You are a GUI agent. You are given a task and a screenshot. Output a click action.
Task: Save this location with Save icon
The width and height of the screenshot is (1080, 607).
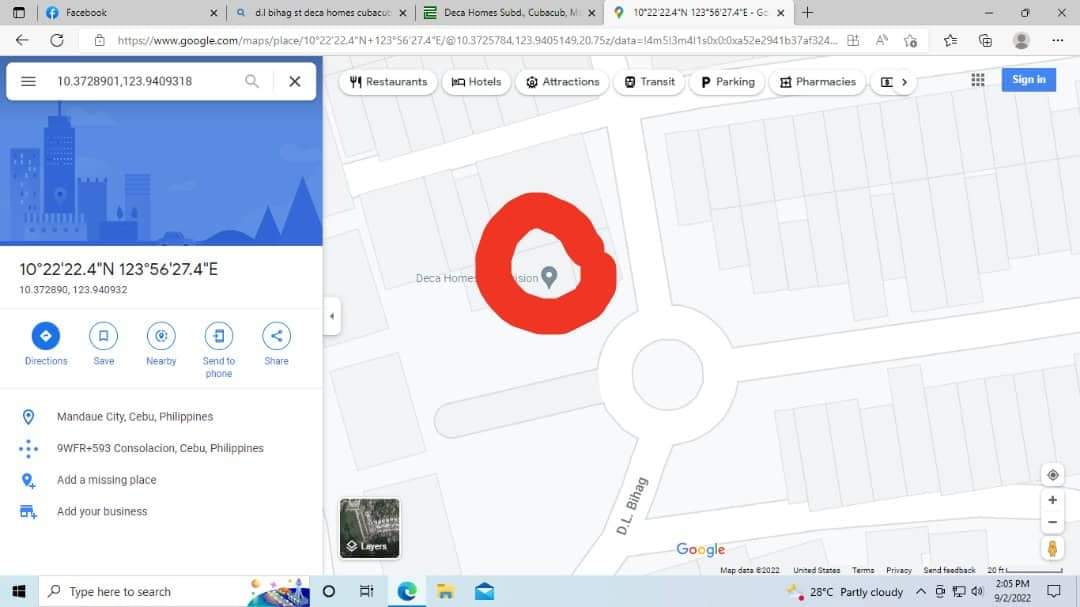pos(103,336)
